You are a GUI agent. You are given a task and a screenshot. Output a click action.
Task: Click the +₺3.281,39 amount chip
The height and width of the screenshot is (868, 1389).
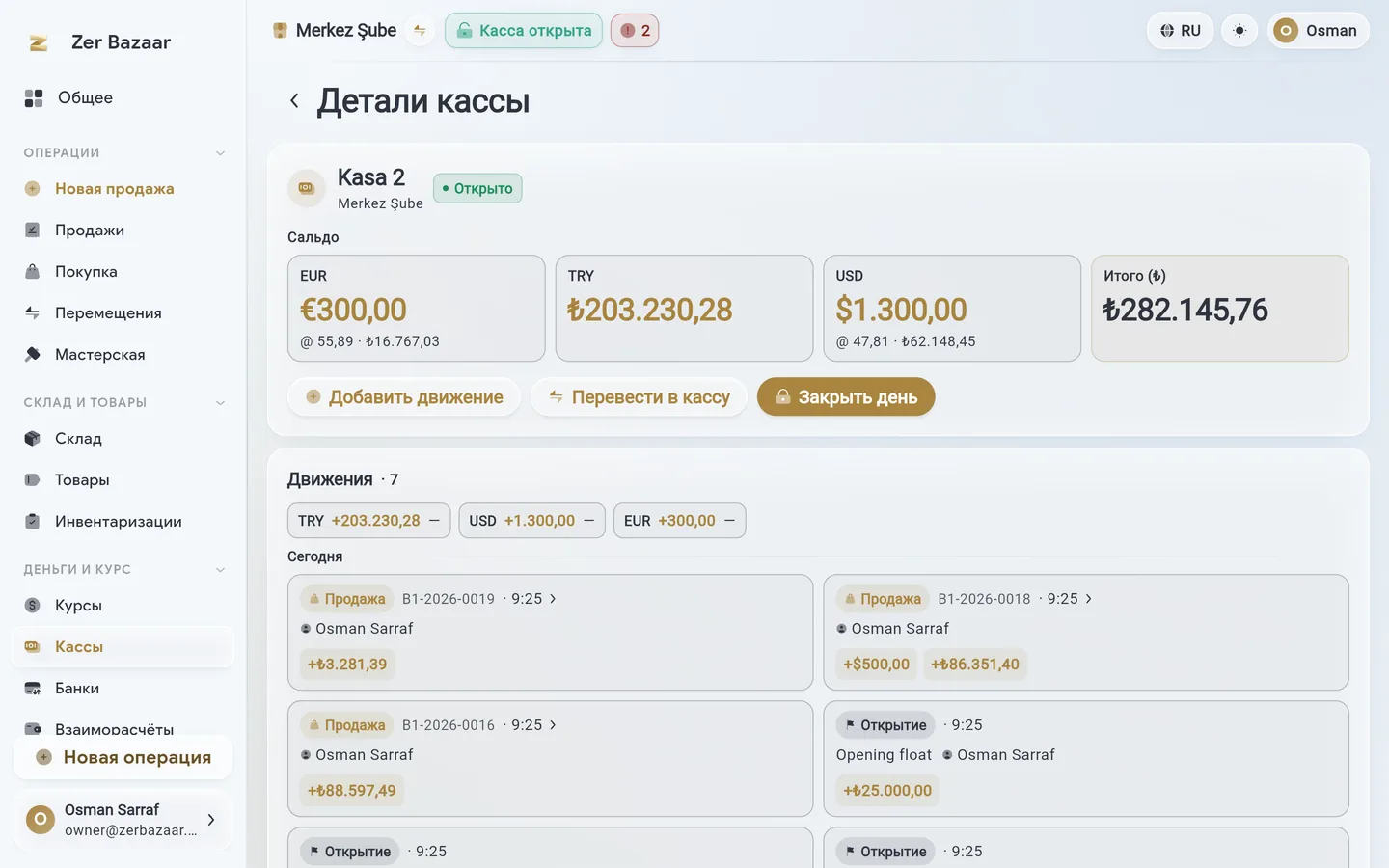pyautogui.click(x=347, y=665)
